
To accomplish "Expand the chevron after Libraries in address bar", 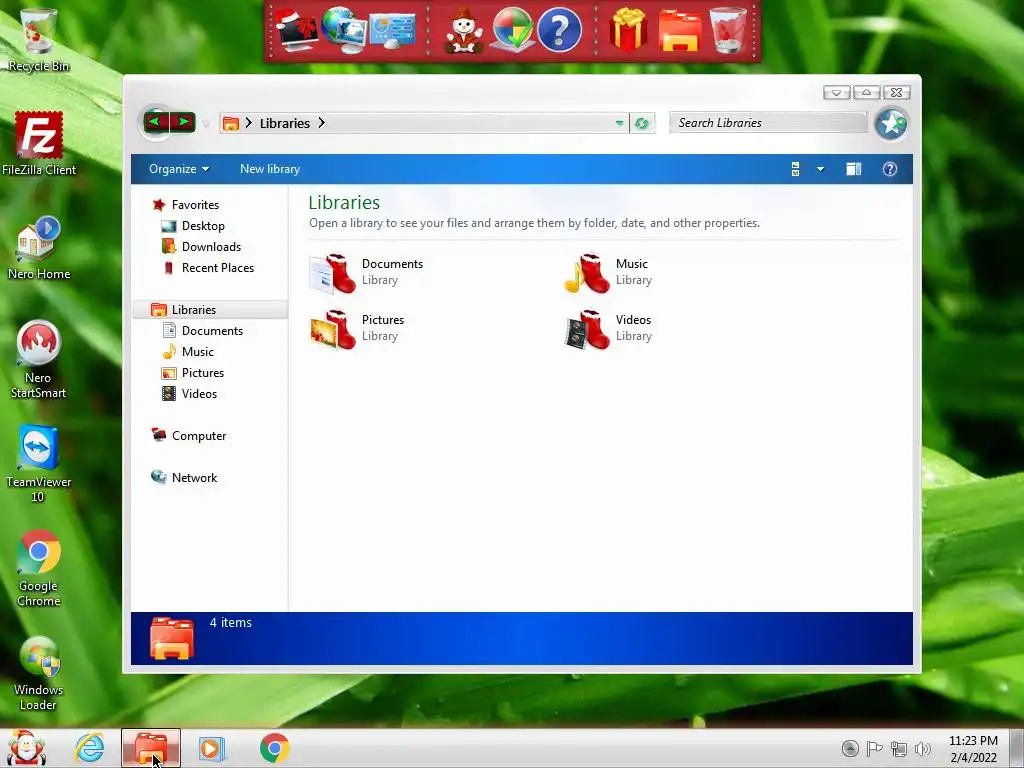I will tap(321, 123).
